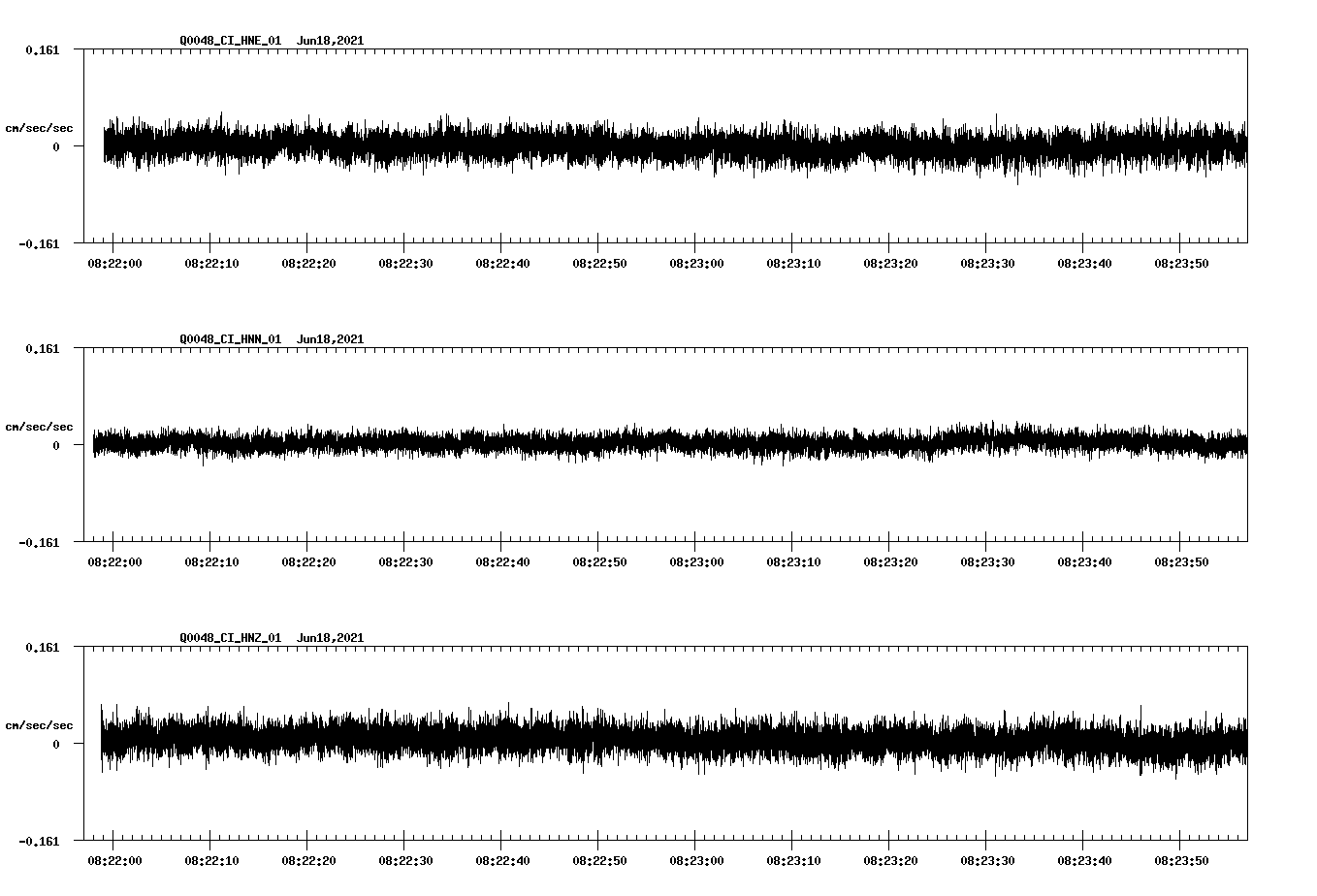Viewport: 1317px width, 896px height.
Task: Click the 08:23:20 time label under HNE plot
Action: (890, 263)
